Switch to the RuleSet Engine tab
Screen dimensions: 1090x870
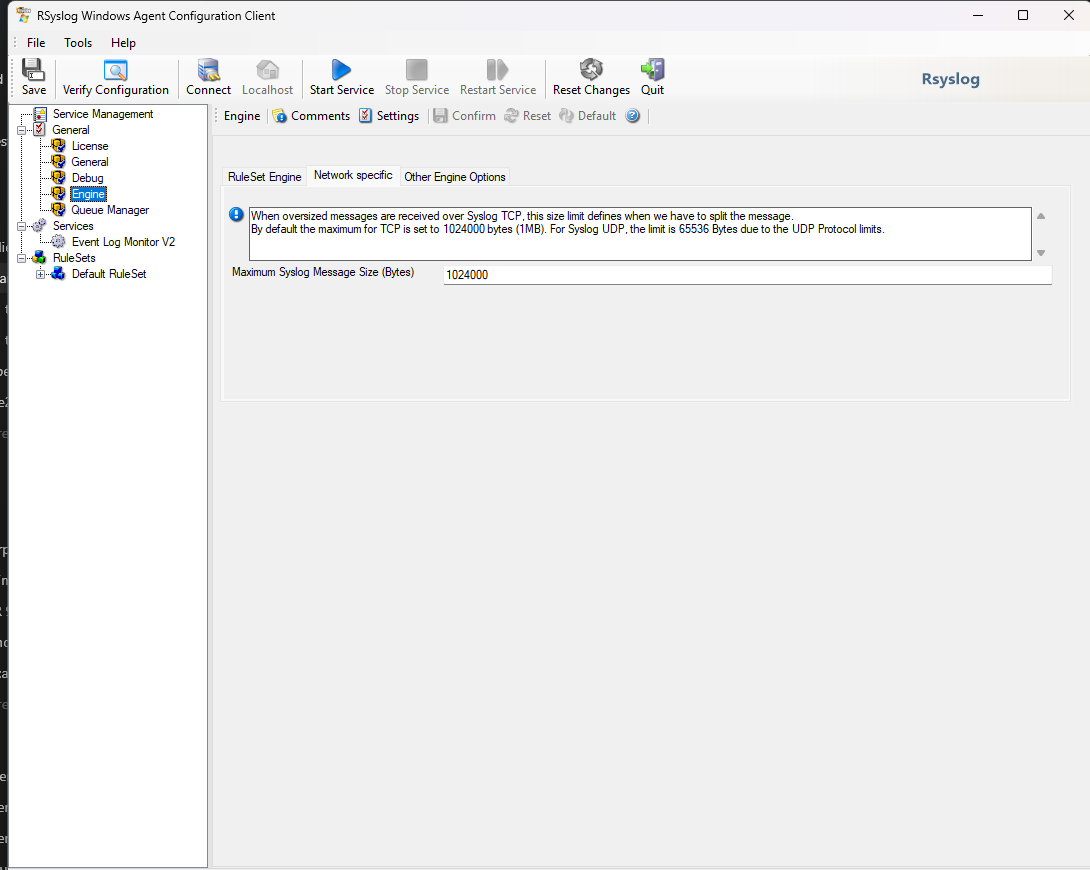264,177
